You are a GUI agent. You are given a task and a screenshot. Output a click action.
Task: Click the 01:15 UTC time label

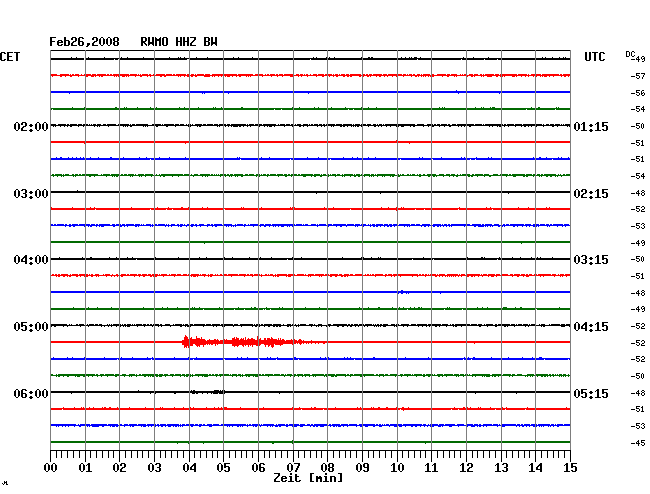(591, 126)
